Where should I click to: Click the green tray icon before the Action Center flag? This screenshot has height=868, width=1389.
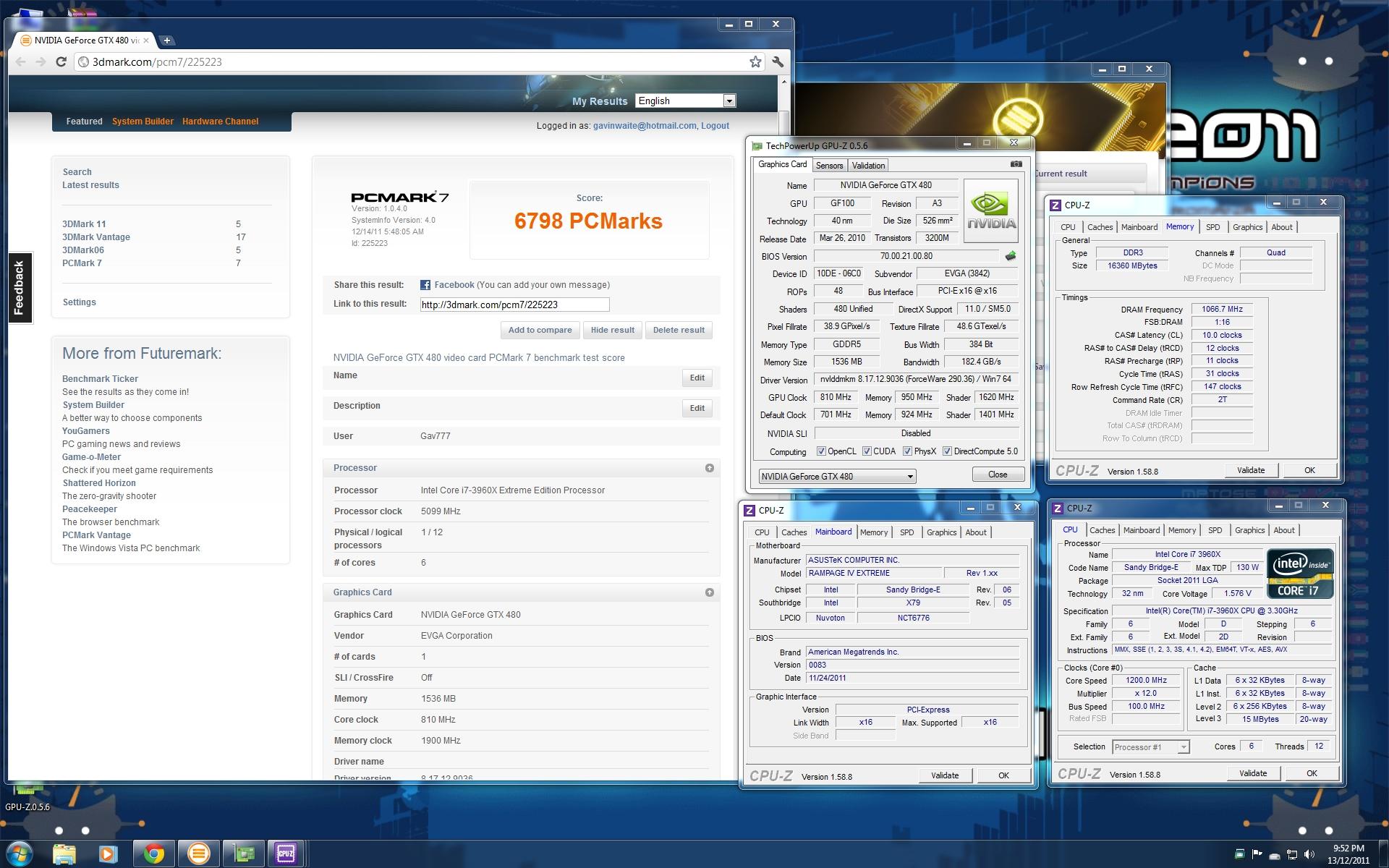(x=1240, y=854)
